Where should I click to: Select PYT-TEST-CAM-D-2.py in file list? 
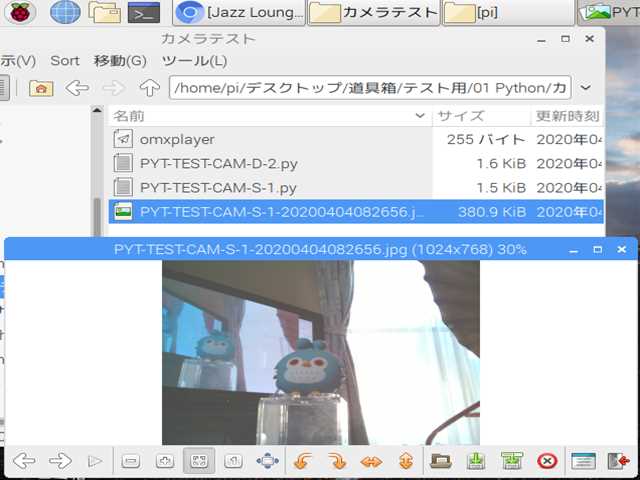(x=218, y=163)
